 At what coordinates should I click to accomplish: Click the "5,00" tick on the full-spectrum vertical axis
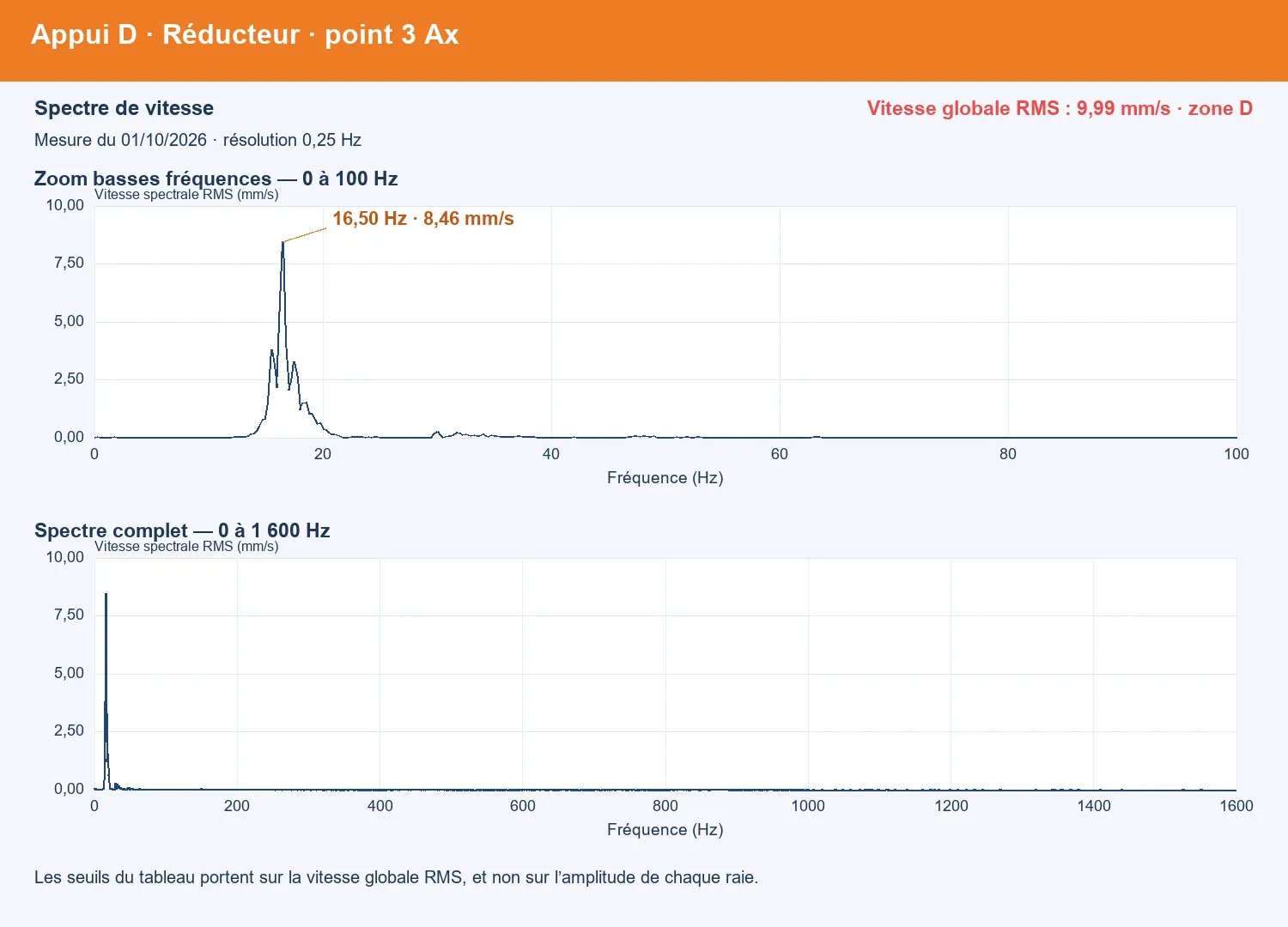click(70, 673)
